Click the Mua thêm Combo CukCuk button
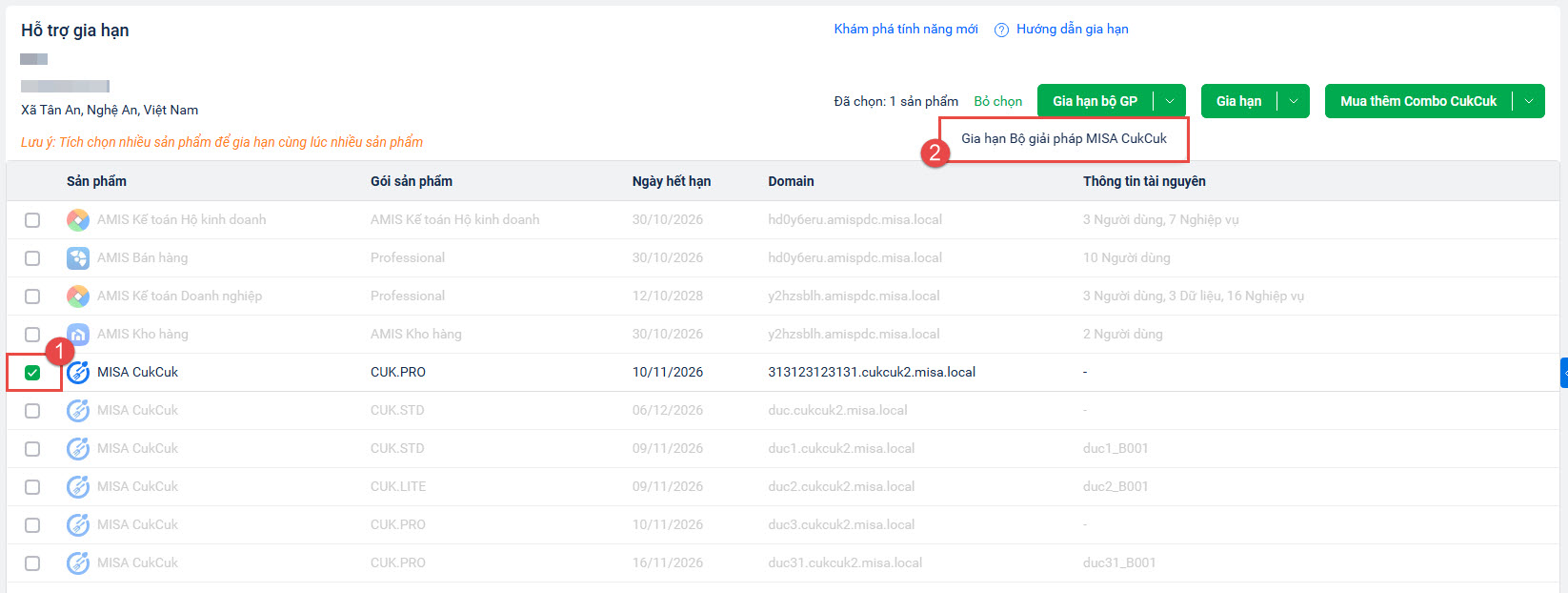Image resolution: width=1568 pixels, height=593 pixels. point(1418,101)
